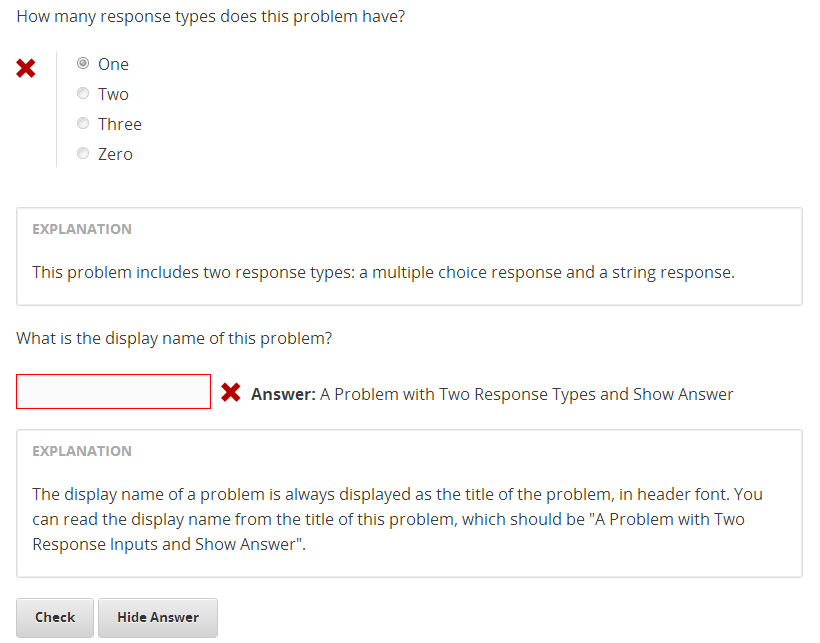The image size is (820, 643).
Task: Click the "This problem includes two response types" sentence
Action: (x=383, y=272)
